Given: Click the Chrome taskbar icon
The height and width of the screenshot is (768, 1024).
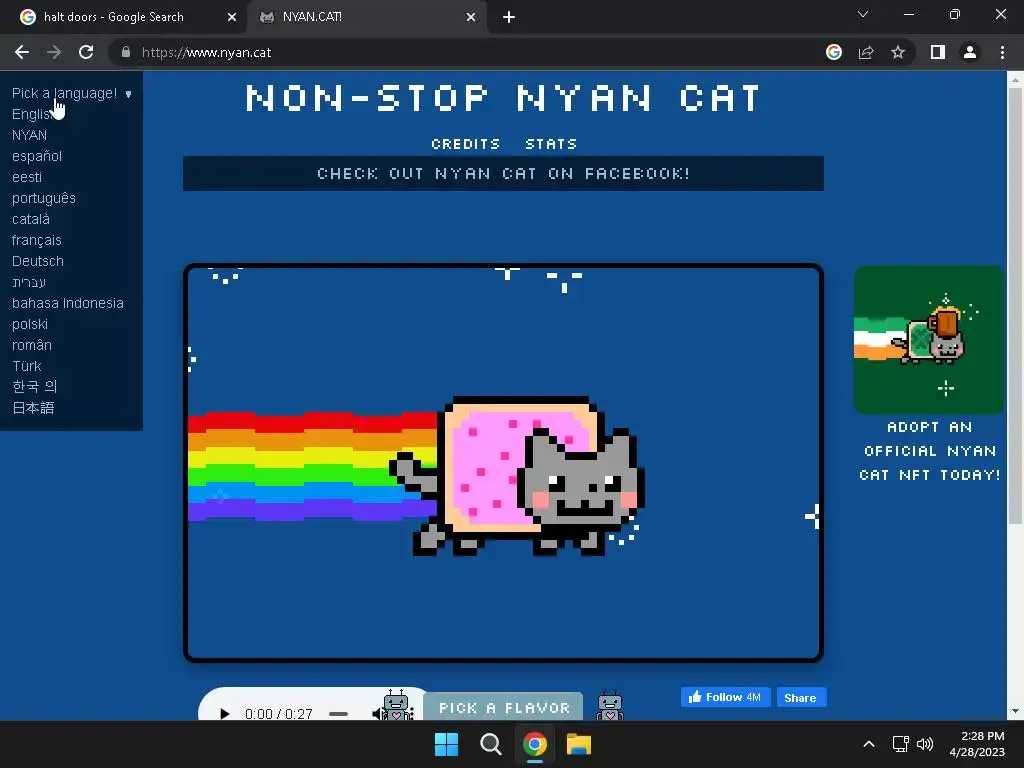Looking at the screenshot, I should click(535, 744).
